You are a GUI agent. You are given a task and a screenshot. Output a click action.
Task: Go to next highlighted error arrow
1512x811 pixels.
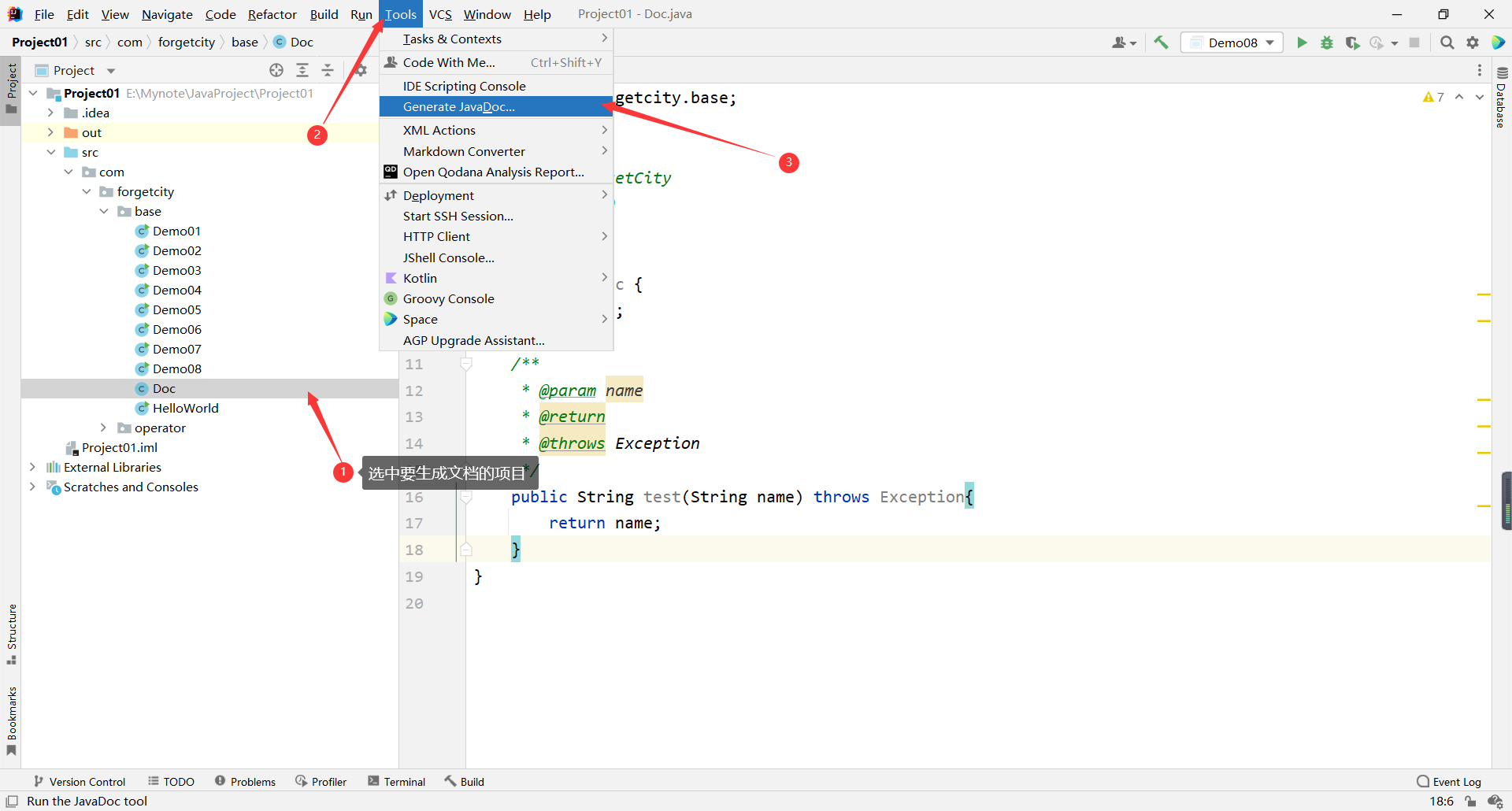[x=1480, y=97]
